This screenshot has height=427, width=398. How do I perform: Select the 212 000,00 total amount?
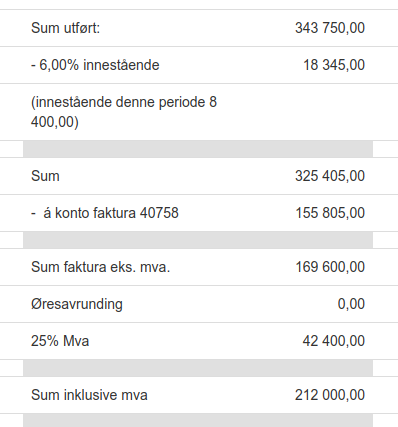(330, 395)
